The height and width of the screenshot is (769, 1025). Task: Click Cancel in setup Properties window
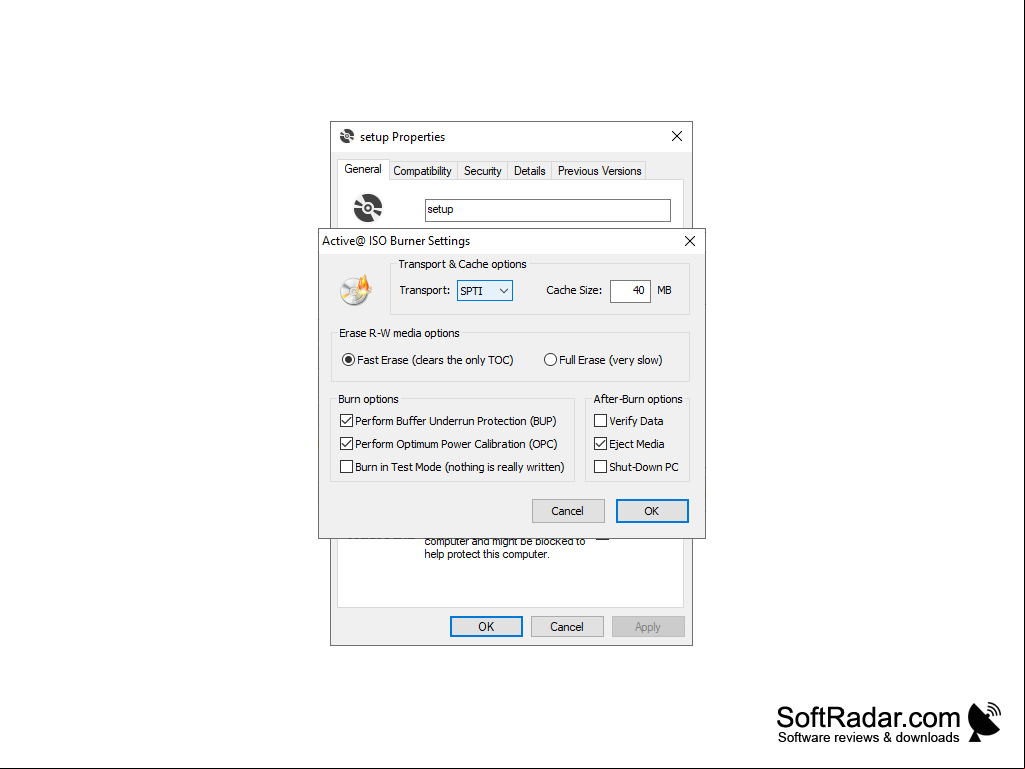[x=567, y=626]
